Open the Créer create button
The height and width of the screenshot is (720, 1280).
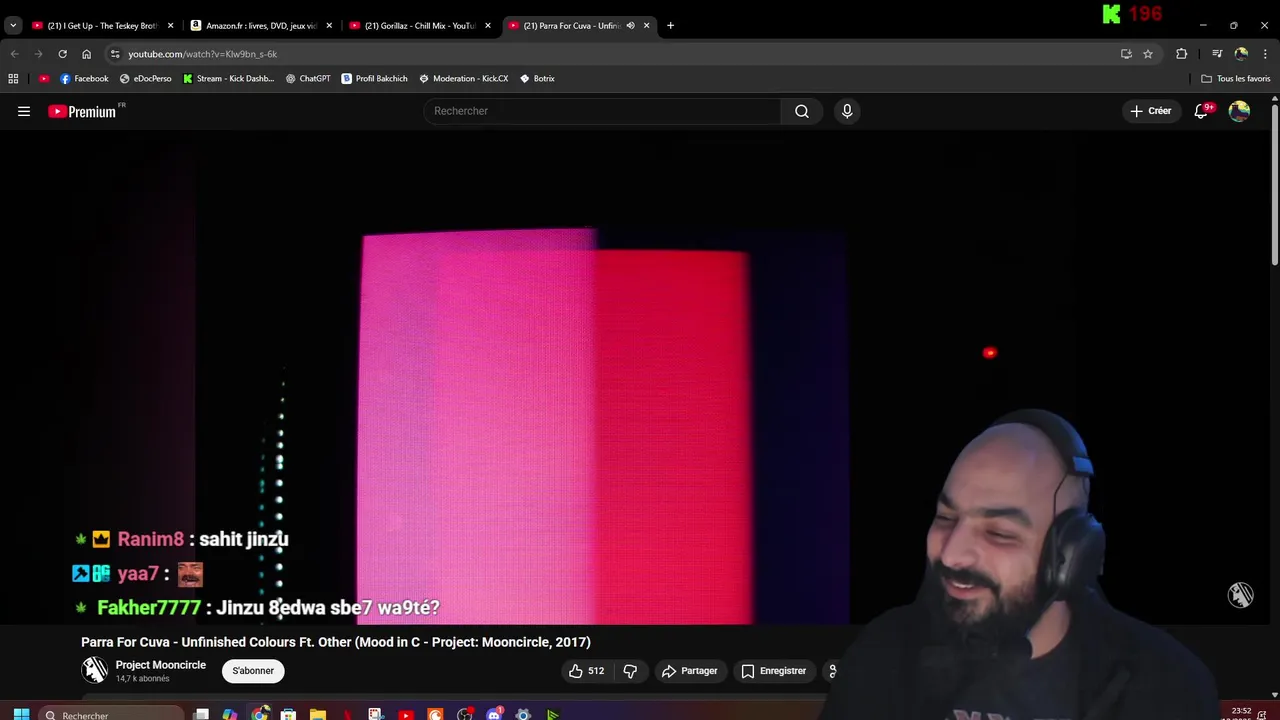(1151, 111)
